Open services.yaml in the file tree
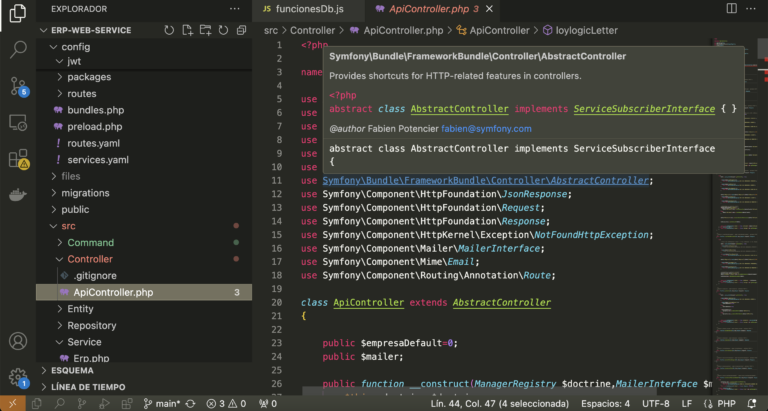Screen dimensions: 768x411 pos(97,159)
